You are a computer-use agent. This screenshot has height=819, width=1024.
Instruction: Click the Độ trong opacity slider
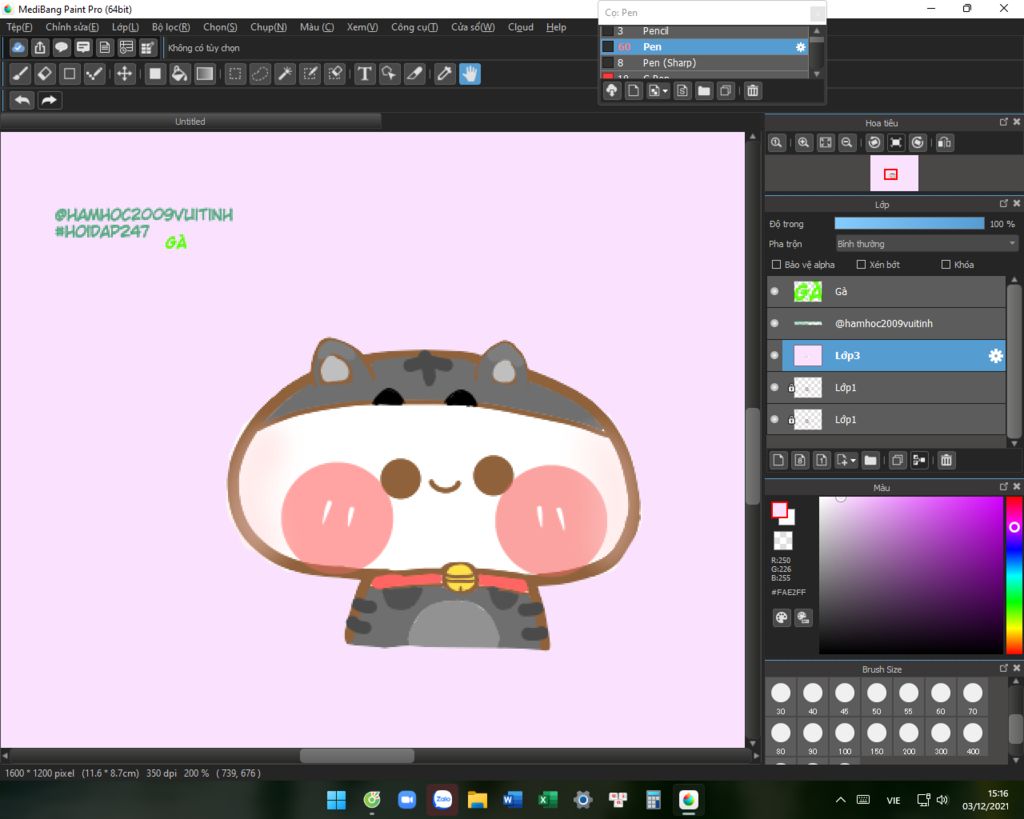[909, 223]
